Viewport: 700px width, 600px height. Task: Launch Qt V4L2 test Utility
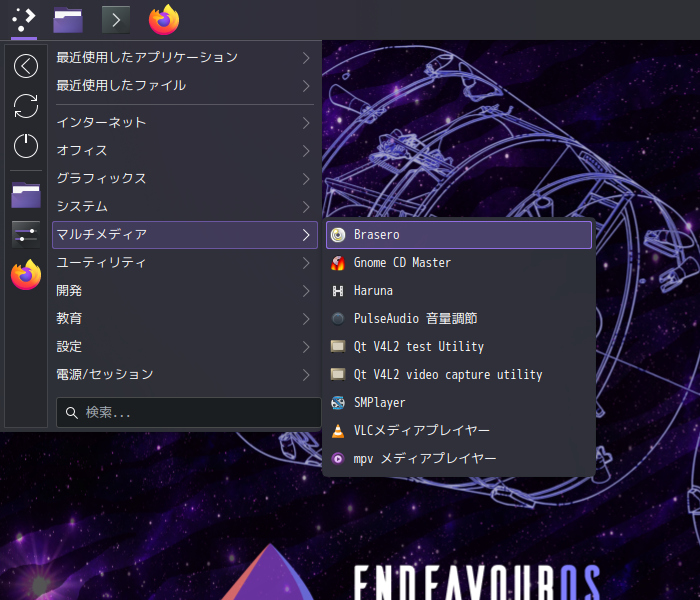click(x=459, y=347)
